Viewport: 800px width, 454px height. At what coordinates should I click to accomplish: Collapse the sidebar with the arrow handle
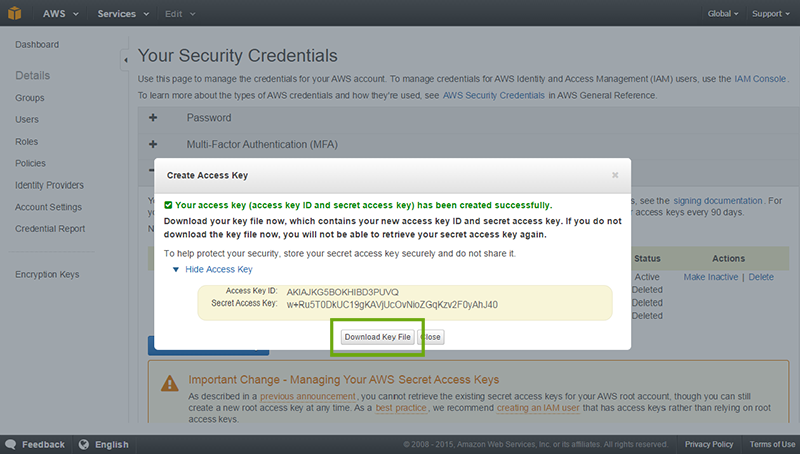point(126,60)
